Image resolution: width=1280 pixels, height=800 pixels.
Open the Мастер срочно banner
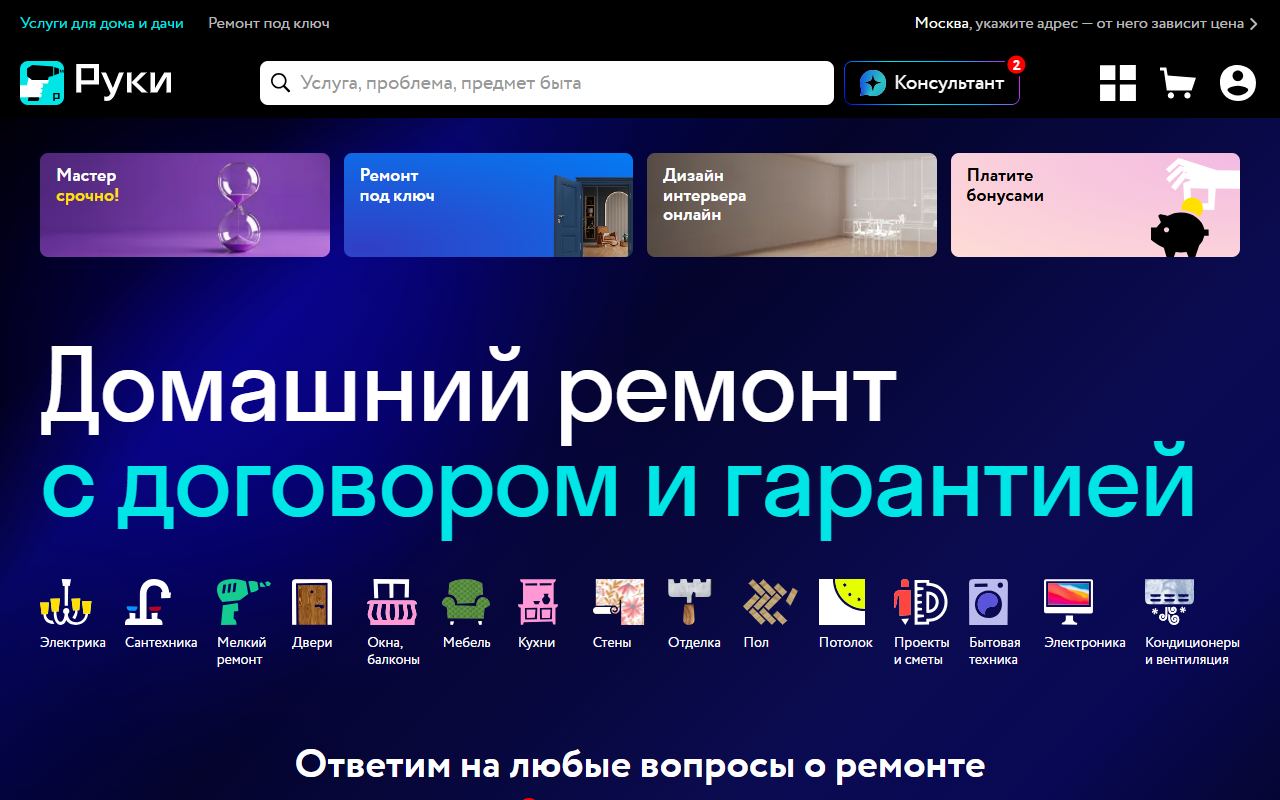185,205
